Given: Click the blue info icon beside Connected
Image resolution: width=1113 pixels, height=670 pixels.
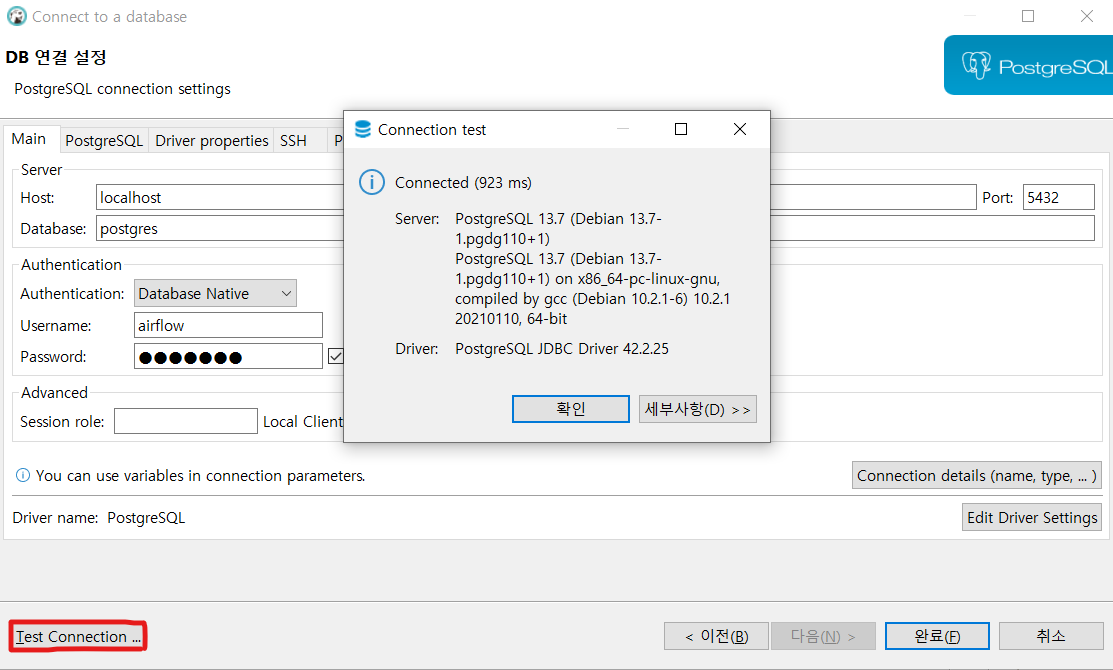Looking at the screenshot, I should click(372, 182).
